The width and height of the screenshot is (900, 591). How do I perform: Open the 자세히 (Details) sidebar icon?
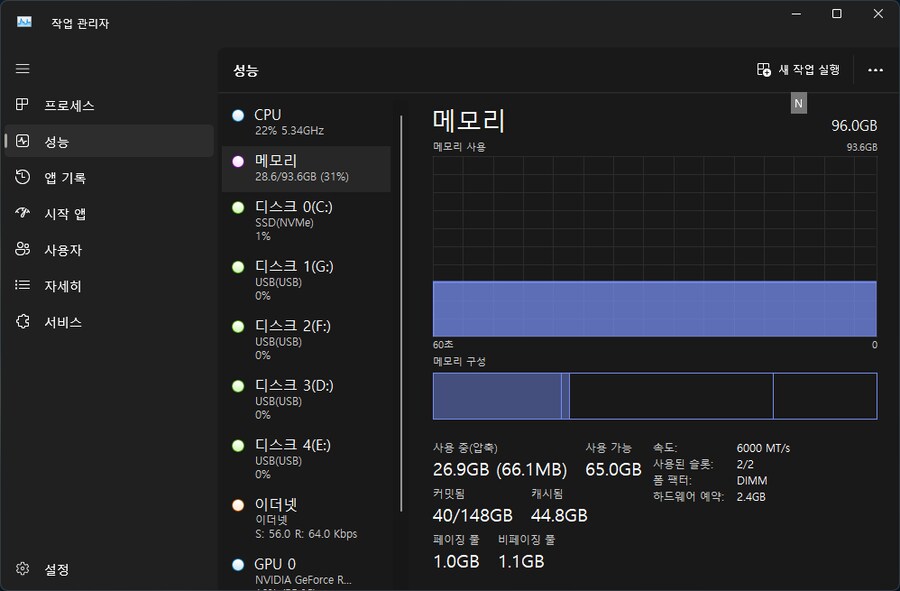[23, 286]
